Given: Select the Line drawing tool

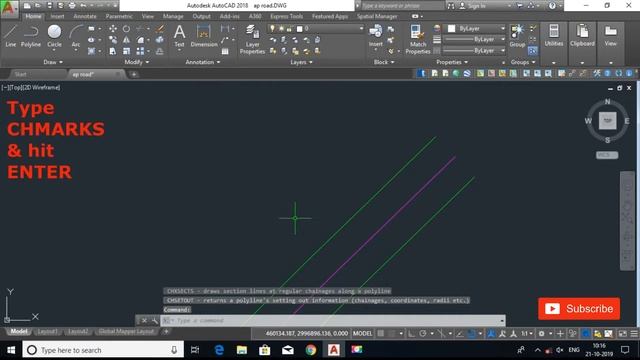Looking at the screenshot, I should tap(10, 36).
